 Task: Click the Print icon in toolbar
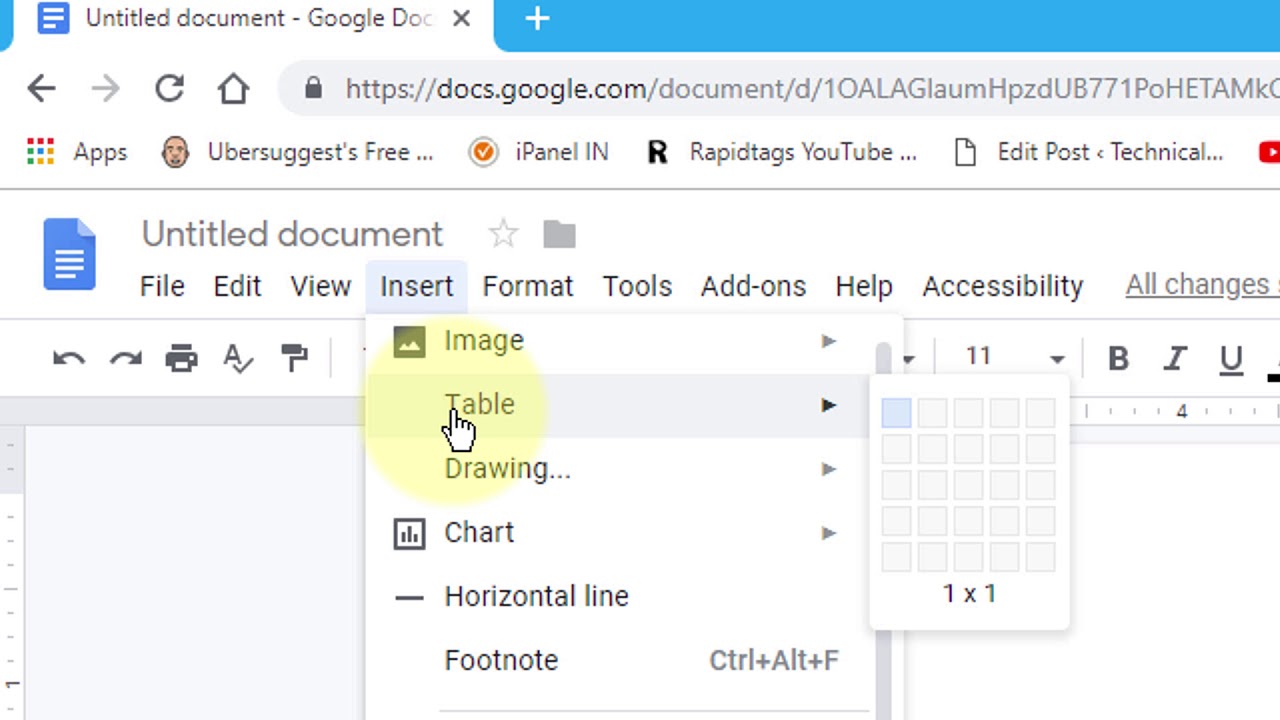pos(181,358)
